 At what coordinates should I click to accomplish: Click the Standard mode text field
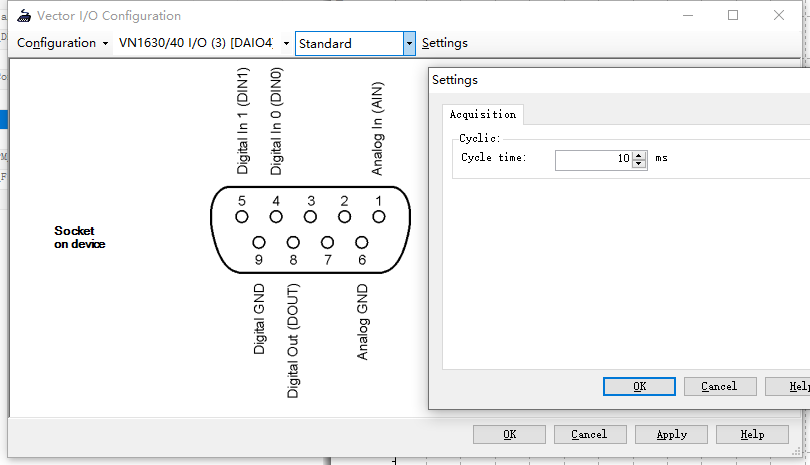click(x=350, y=43)
